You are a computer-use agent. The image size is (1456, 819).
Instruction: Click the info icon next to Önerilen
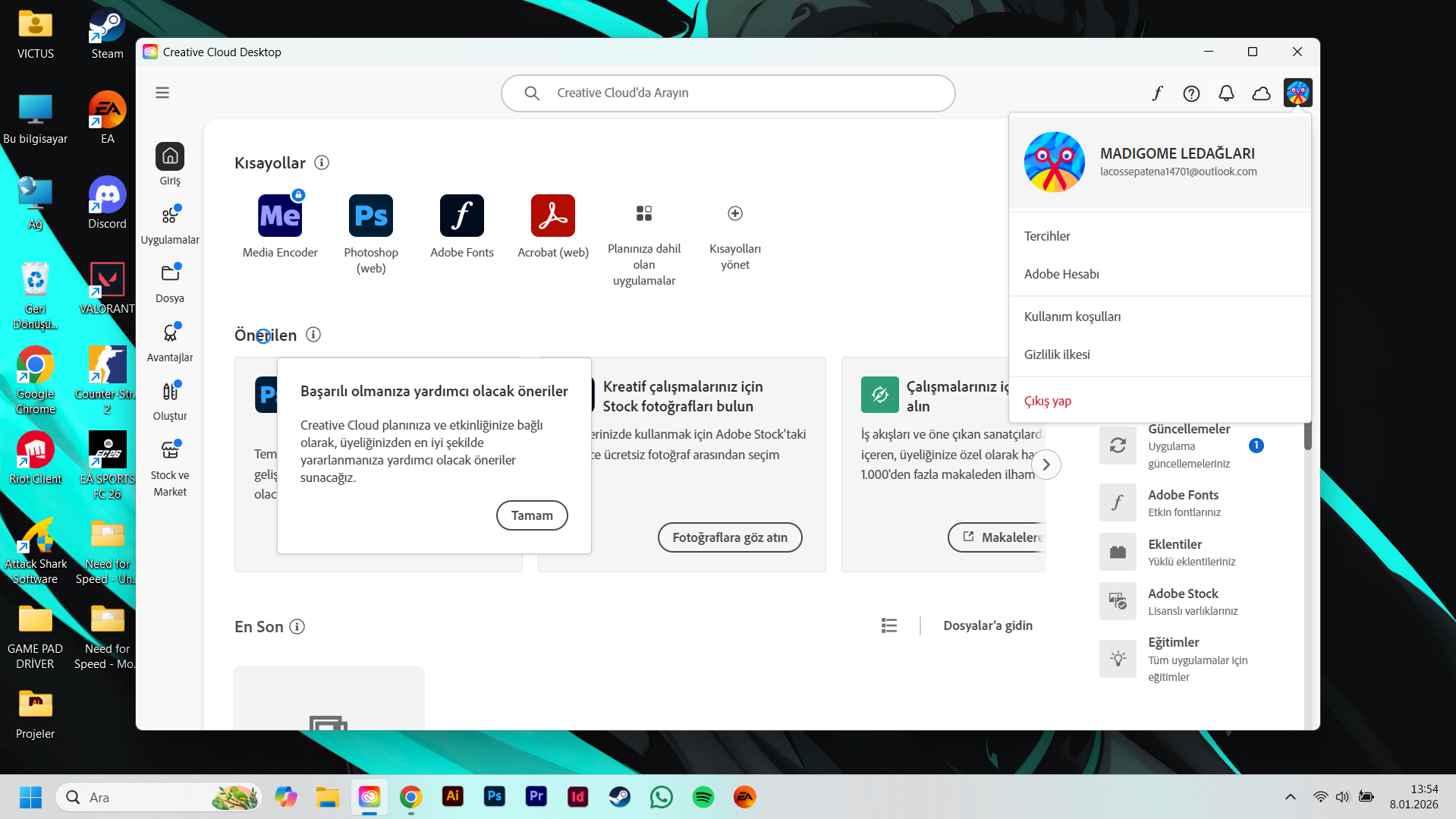(313, 335)
